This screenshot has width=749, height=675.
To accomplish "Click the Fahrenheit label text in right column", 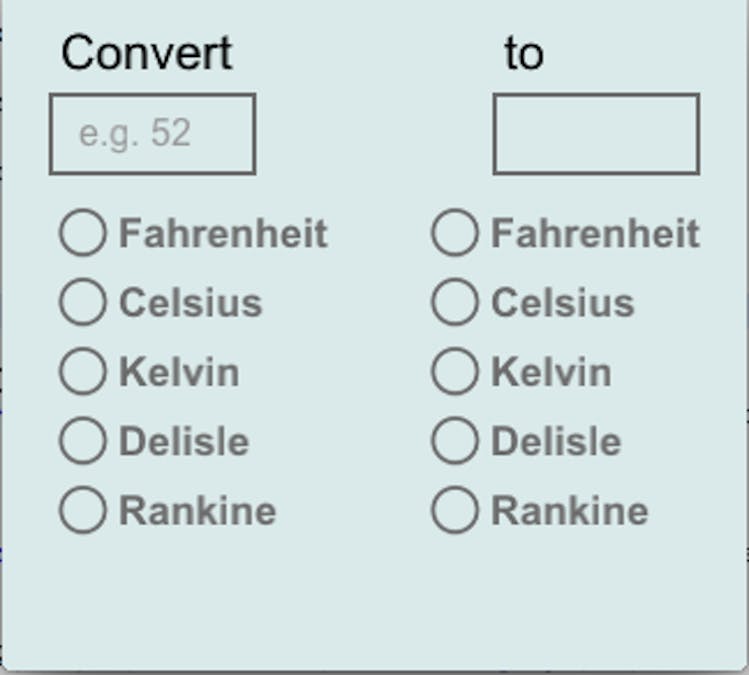I will 595,234.
